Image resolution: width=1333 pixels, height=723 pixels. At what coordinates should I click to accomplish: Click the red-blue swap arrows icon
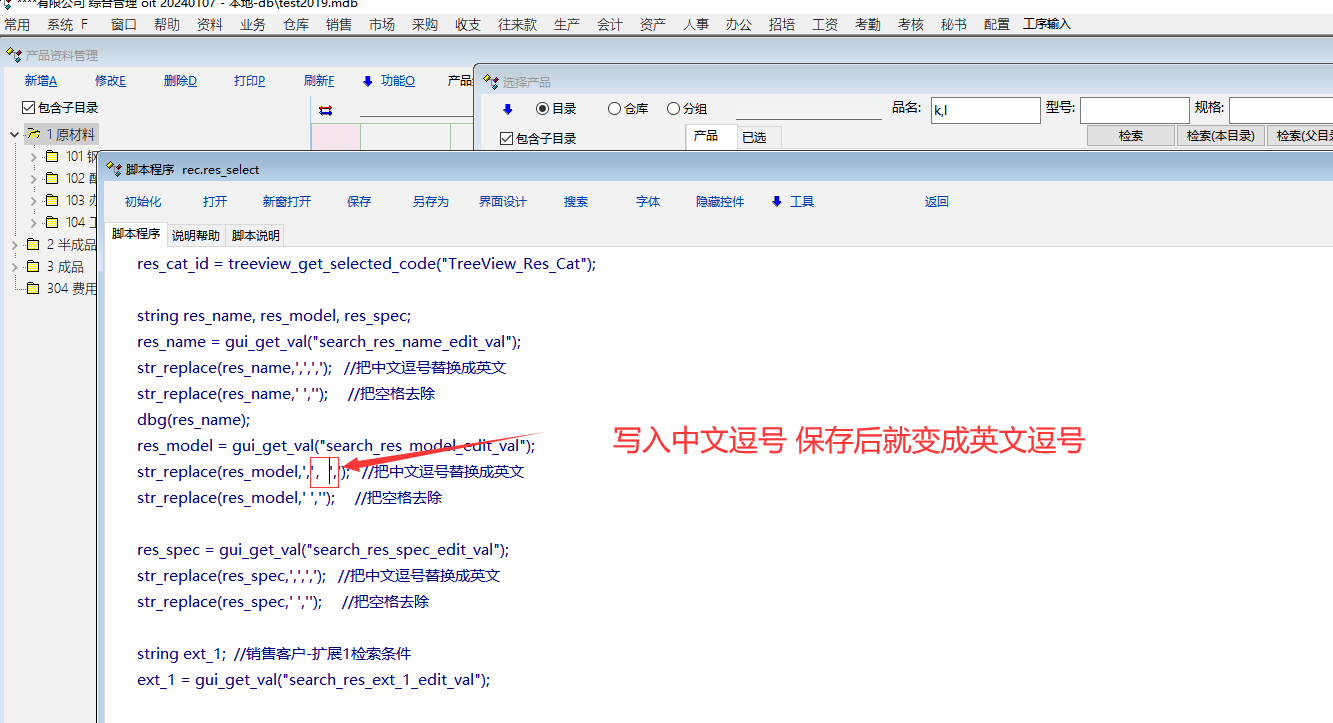325,110
